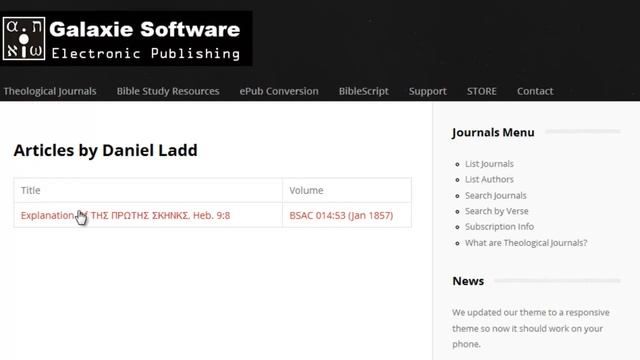Open the Explanation Heb. 9:8 article link
The width and height of the screenshot is (640, 360).
125,215
